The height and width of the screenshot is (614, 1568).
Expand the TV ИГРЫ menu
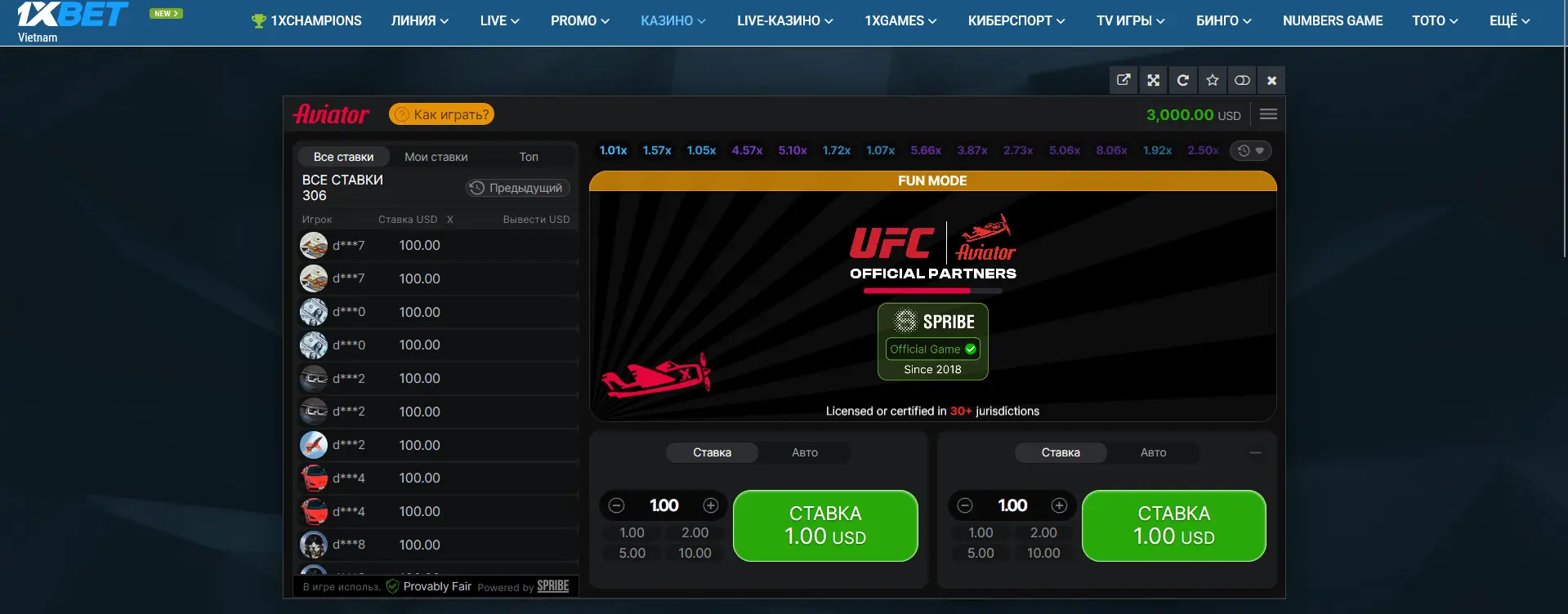point(1131,20)
